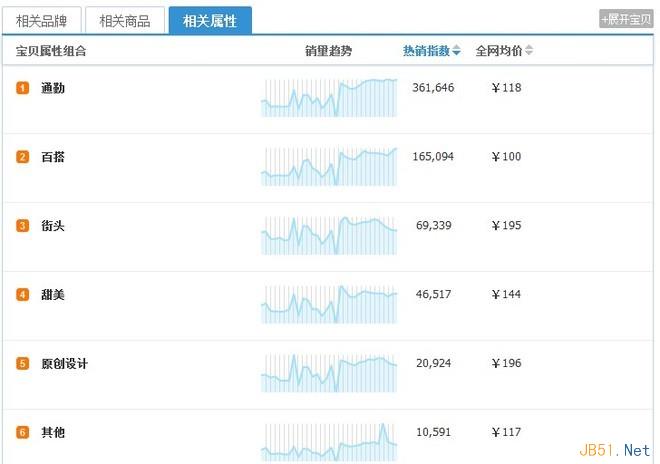The height and width of the screenshot is (464, 660).
Task: Click the orange rank 4 badge
Action: [x=23, y=295]
